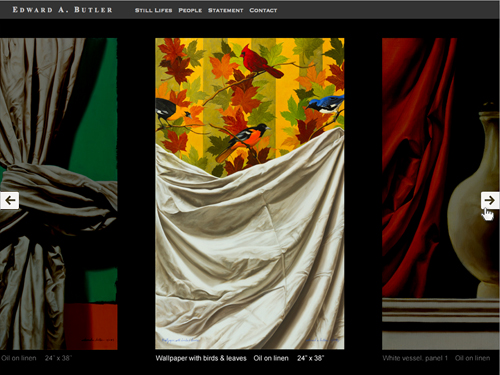Select the wallpaper with birds and leaves painting
The width and height of the screenshot is (500, 375).
(x=250, y=193)
